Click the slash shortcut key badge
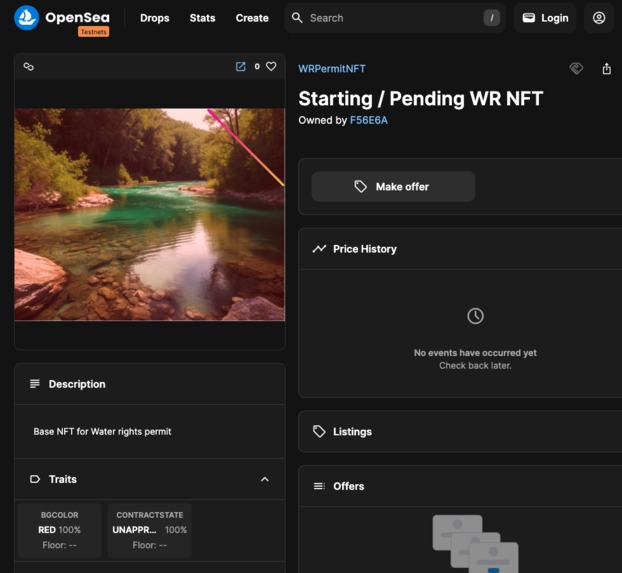The height and width of the screenshot is (573, 622). tap(491, 18)
